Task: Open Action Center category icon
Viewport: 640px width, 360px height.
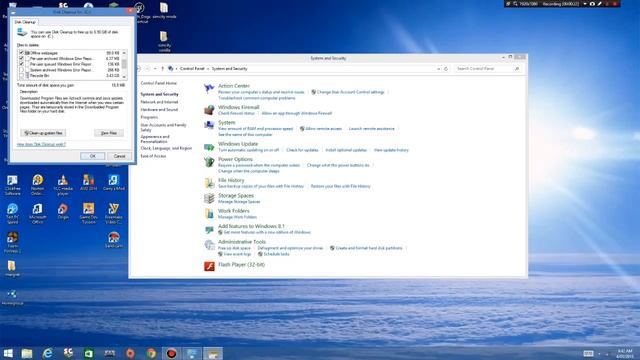Action: 209,88
